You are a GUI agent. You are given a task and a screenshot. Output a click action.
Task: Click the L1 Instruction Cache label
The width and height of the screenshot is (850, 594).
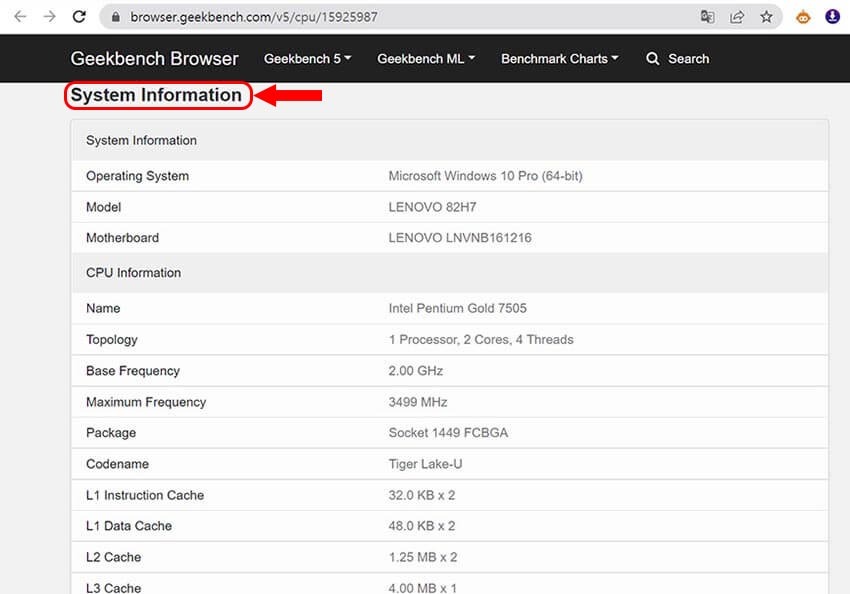click(x=145, y=495)
